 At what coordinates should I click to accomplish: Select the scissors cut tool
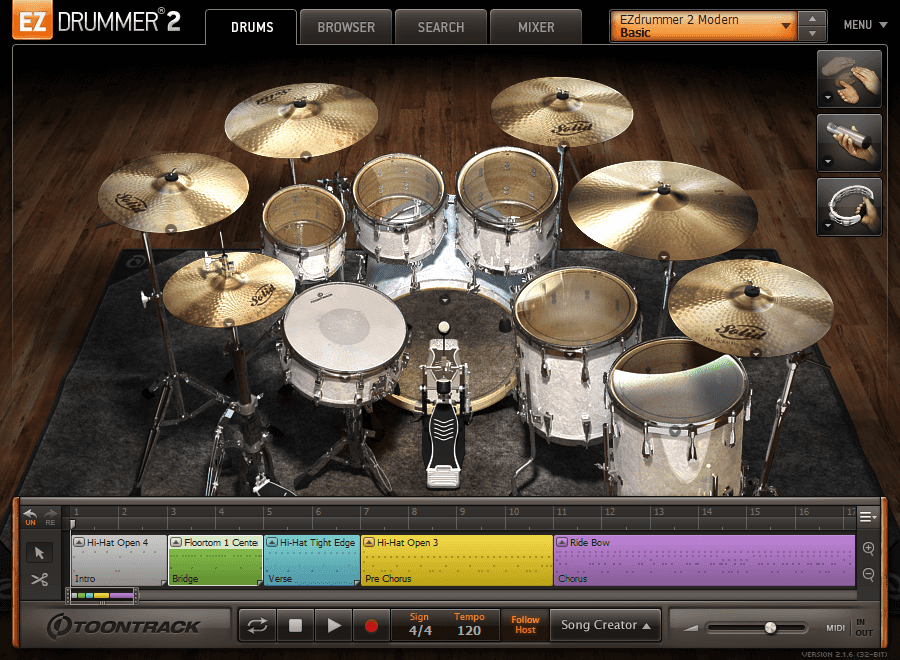[x=39, y=580]
